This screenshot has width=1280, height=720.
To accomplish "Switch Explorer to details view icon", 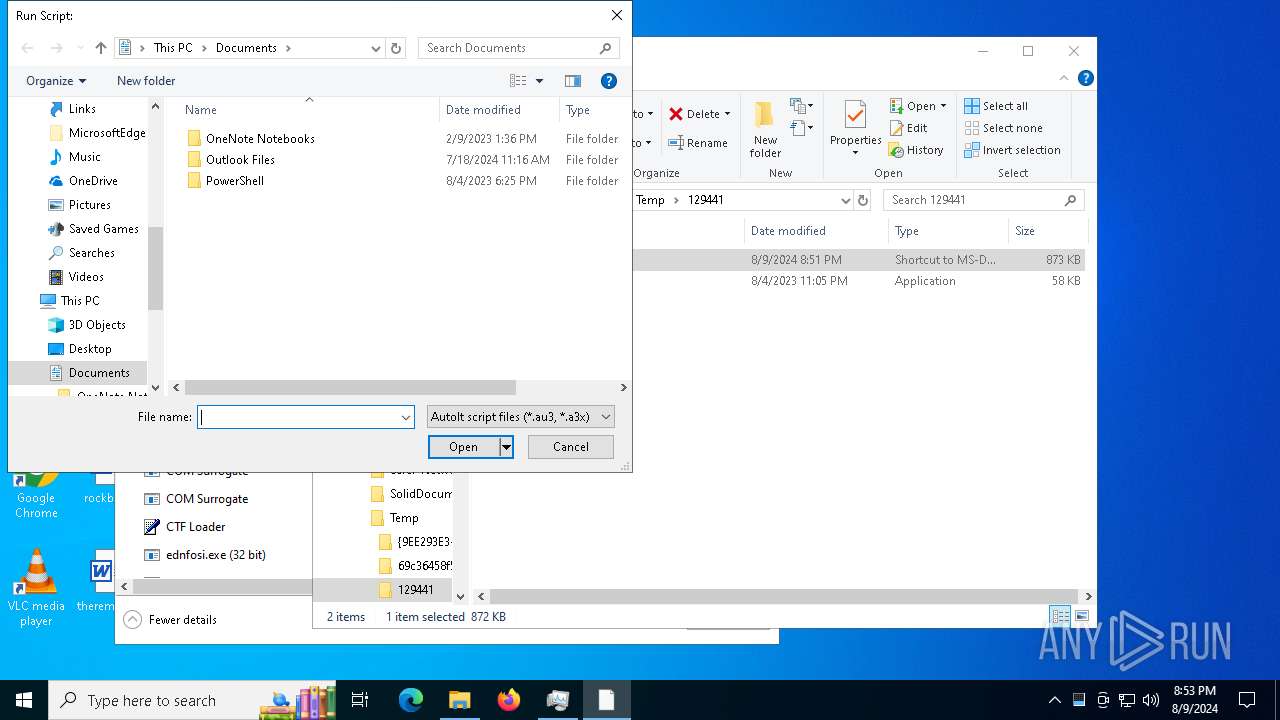I will (1059, 616).
